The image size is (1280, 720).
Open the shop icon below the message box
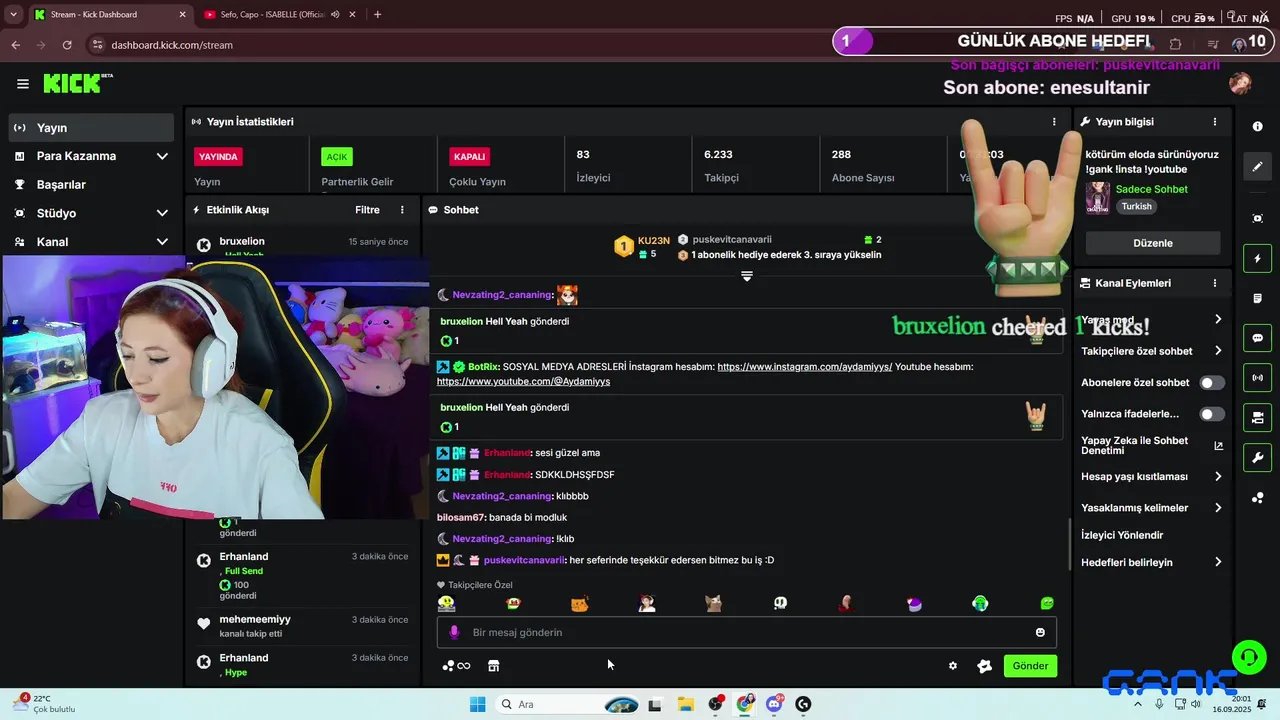[493, 666]
